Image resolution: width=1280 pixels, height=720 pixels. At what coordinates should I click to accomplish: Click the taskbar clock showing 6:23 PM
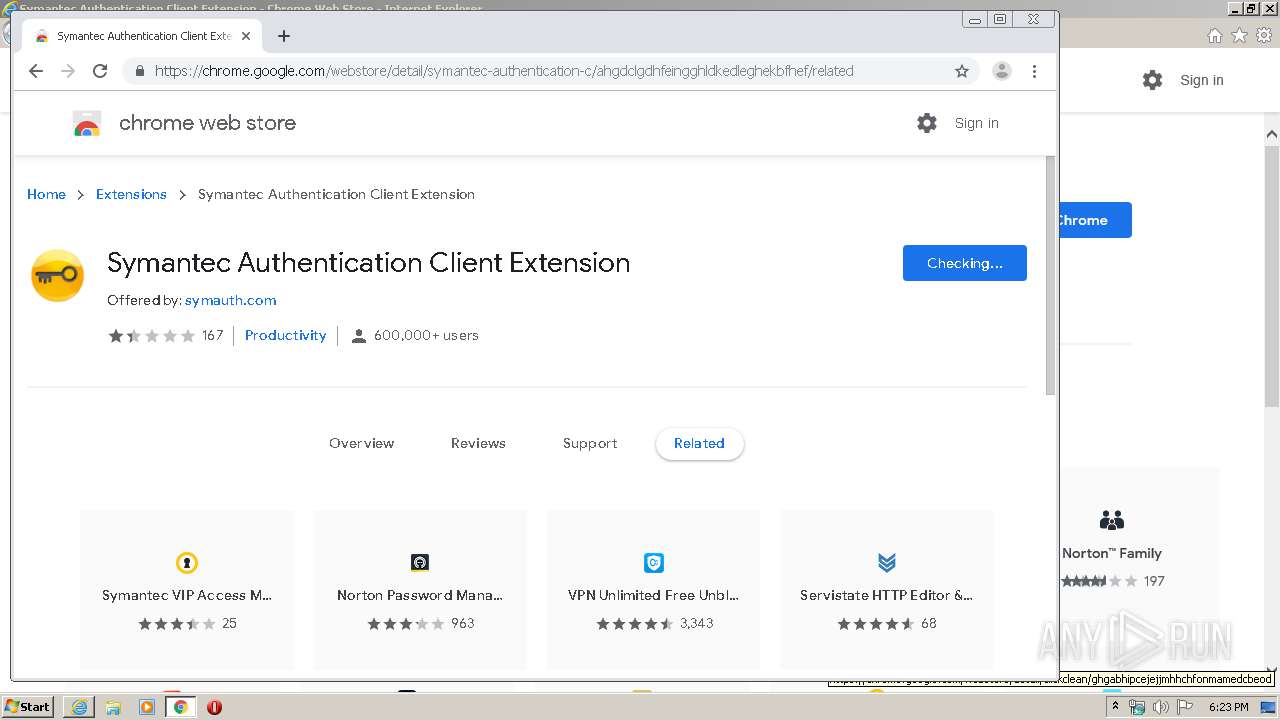[x=1229, y=707]
